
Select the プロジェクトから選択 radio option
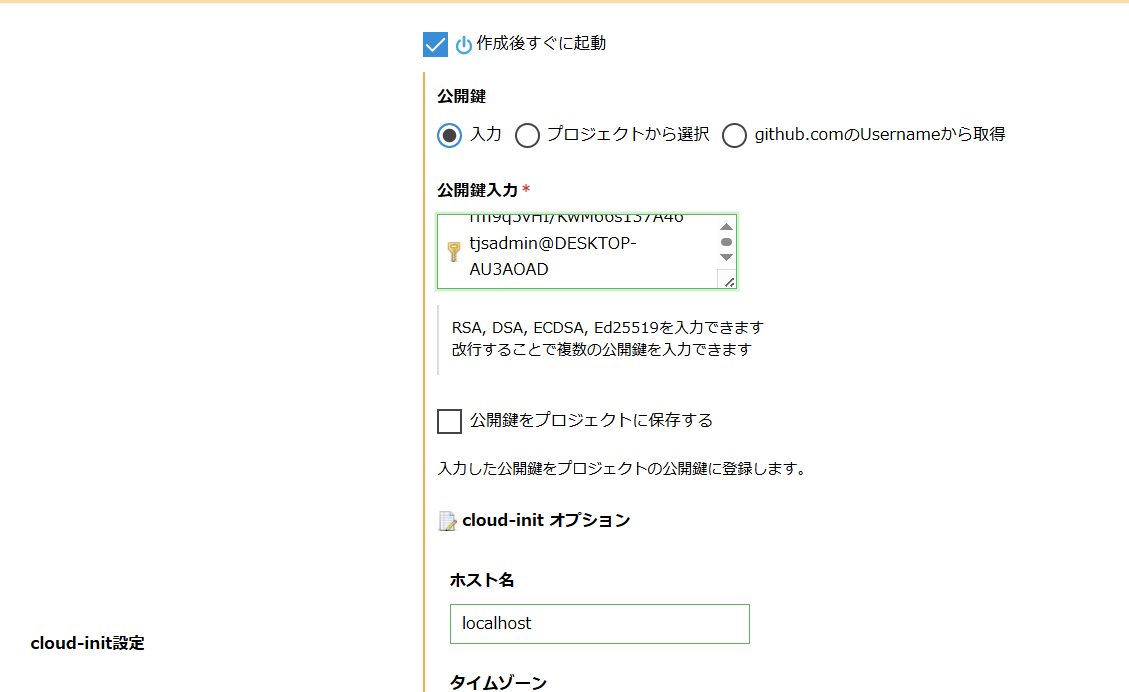(527, 135)
